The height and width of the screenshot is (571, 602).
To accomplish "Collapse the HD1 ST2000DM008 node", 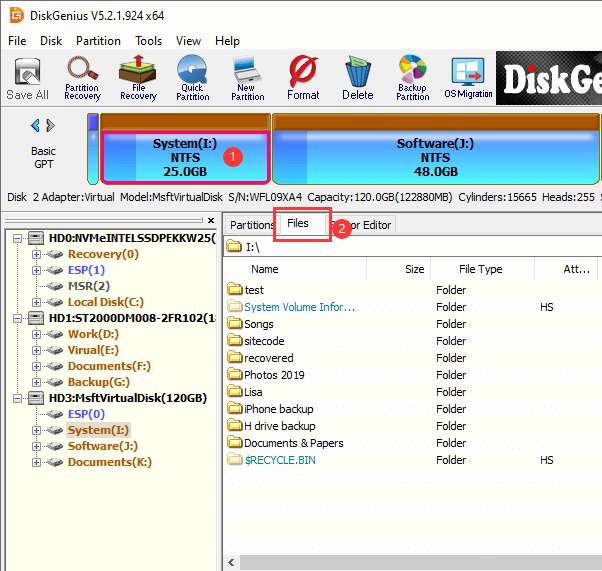I will click(x=17, y=318).
